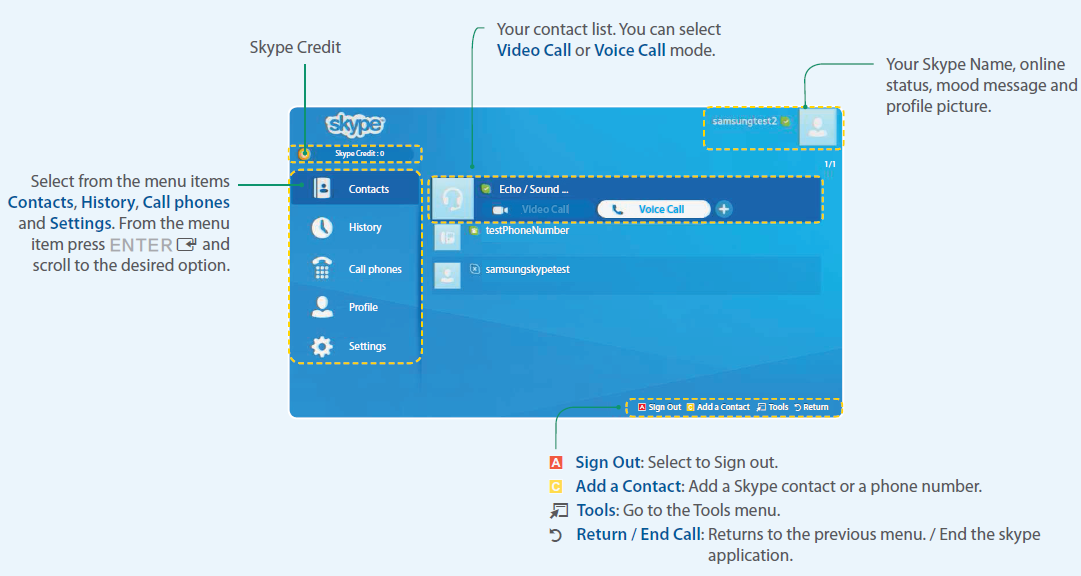
Task: Select the testPhoneNumber contact name
Action: coord(527,230)
